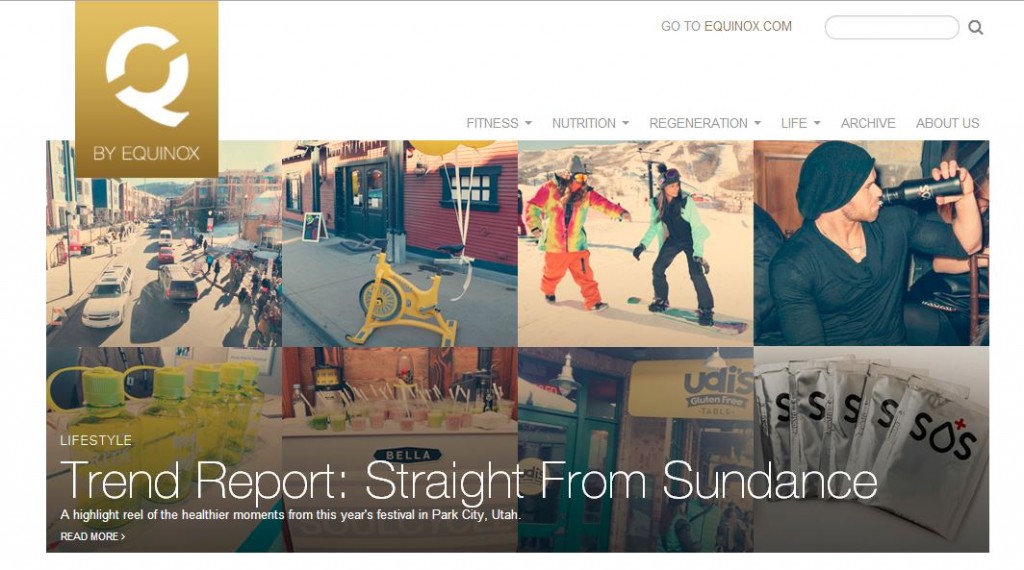
Task: Click the Park City street traffic photo
Action: coord(164,261)
